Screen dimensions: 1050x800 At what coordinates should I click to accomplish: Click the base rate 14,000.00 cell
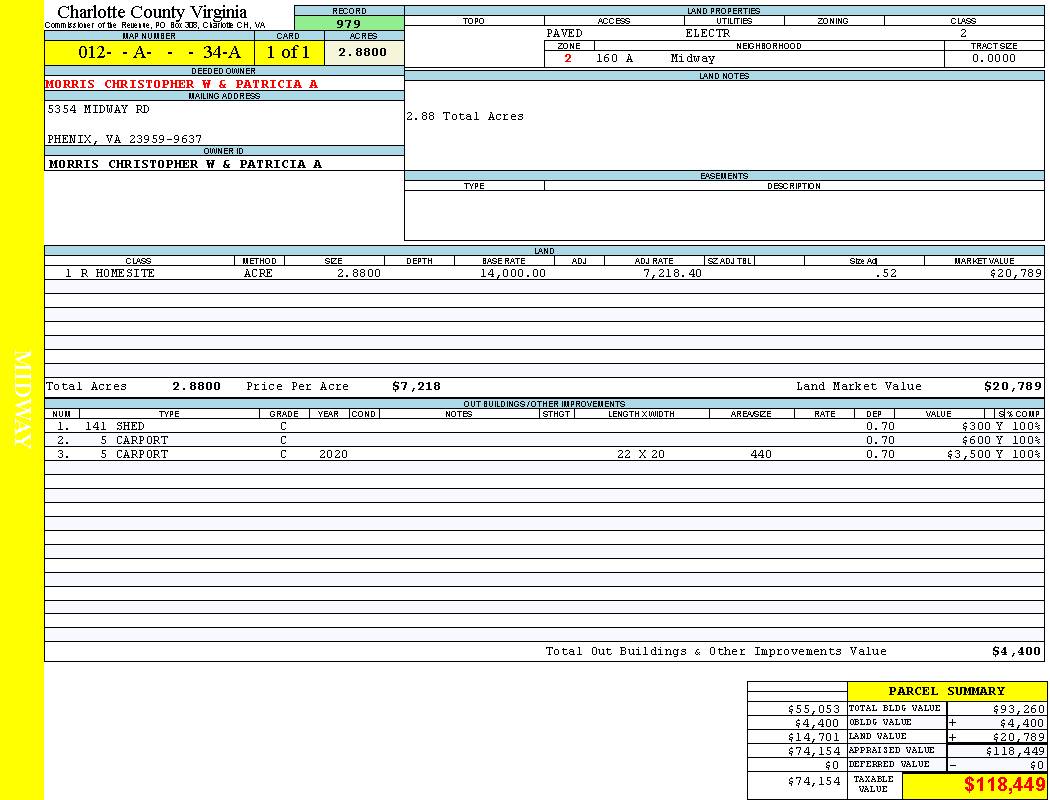coord(512,273)
